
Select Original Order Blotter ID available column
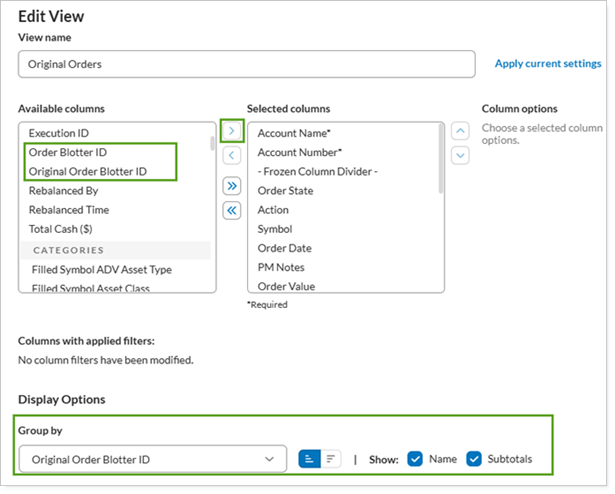[88, 171]
